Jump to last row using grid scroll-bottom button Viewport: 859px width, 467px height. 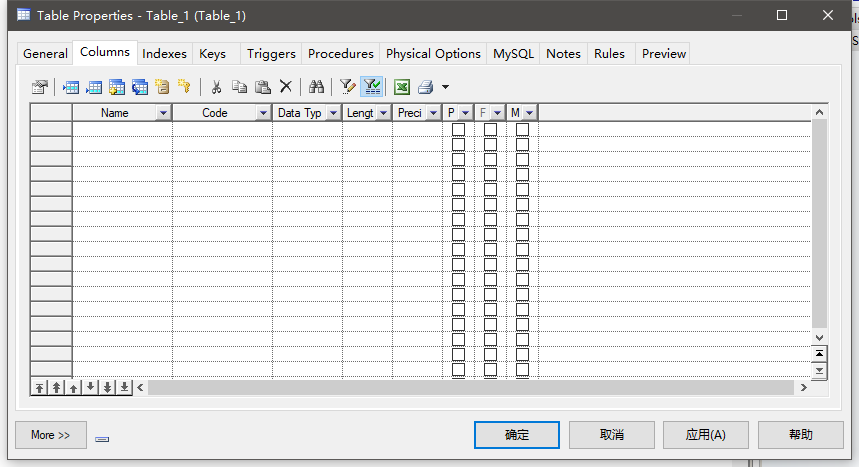pyautogui.click(x=819, y=371)
